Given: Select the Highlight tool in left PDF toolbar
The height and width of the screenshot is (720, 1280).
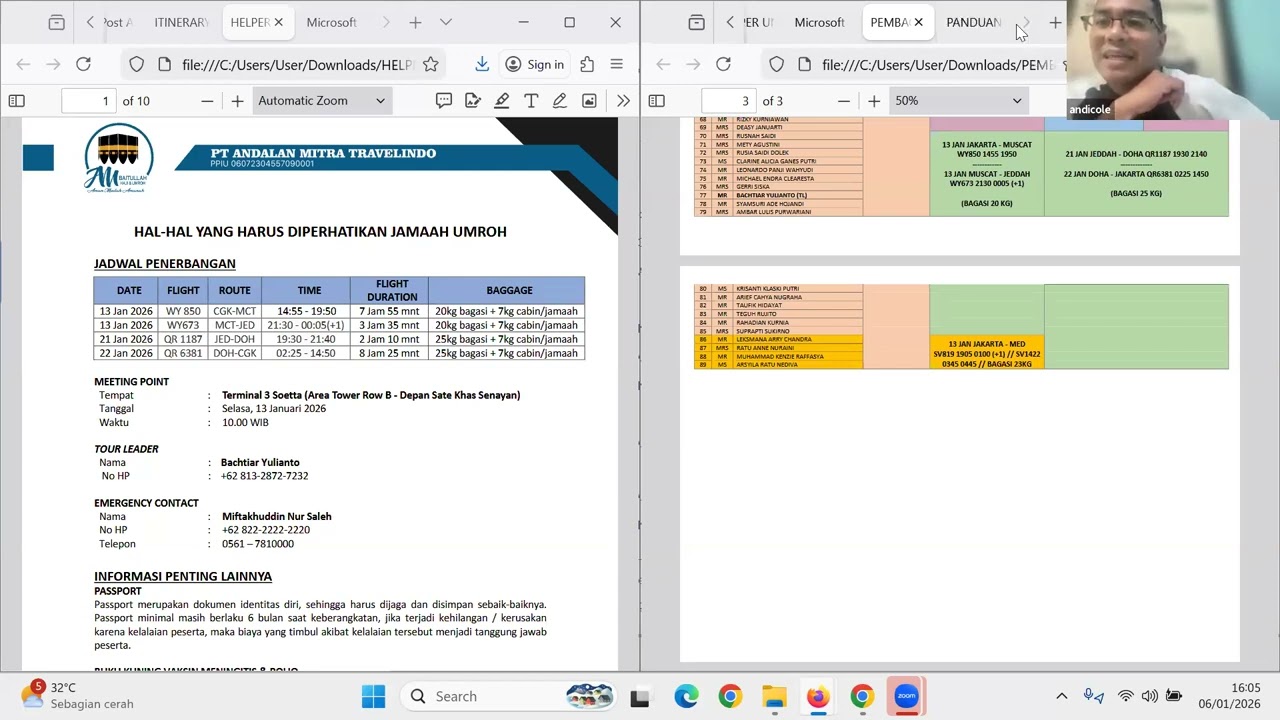Looking at the screenshot, I should 502,100.
